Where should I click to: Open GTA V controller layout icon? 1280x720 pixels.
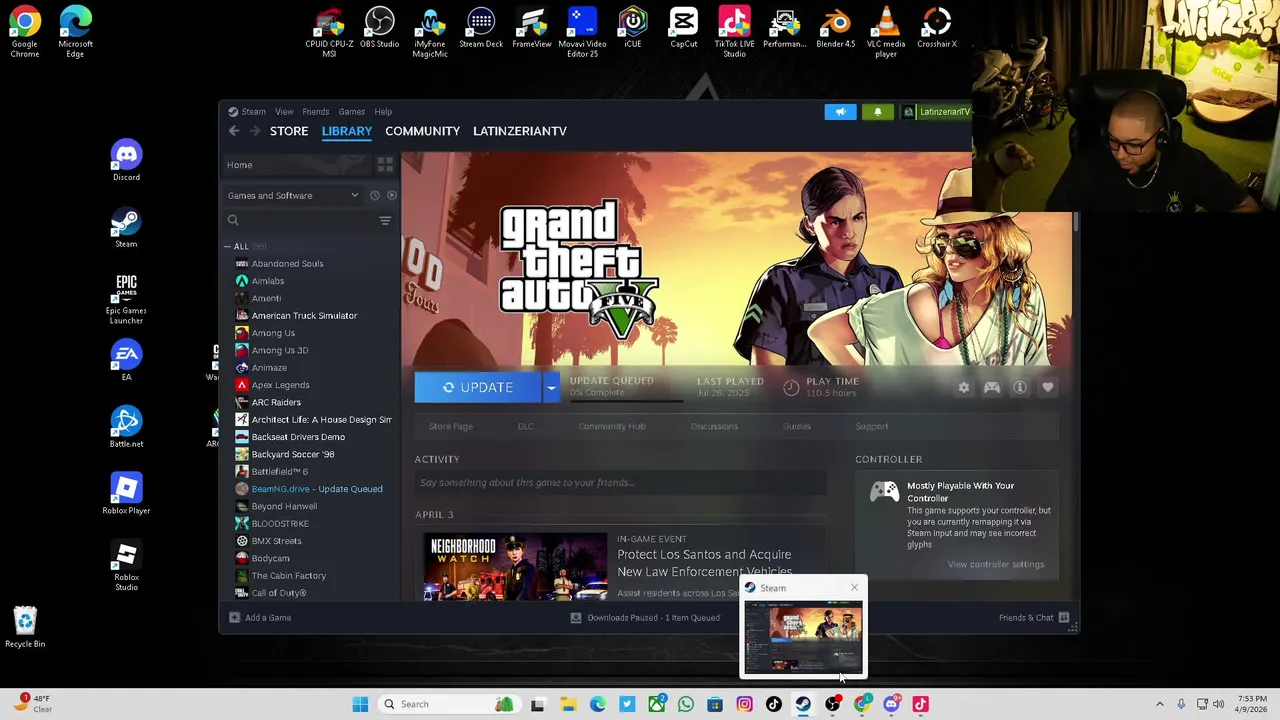click(x=992, y=388)
